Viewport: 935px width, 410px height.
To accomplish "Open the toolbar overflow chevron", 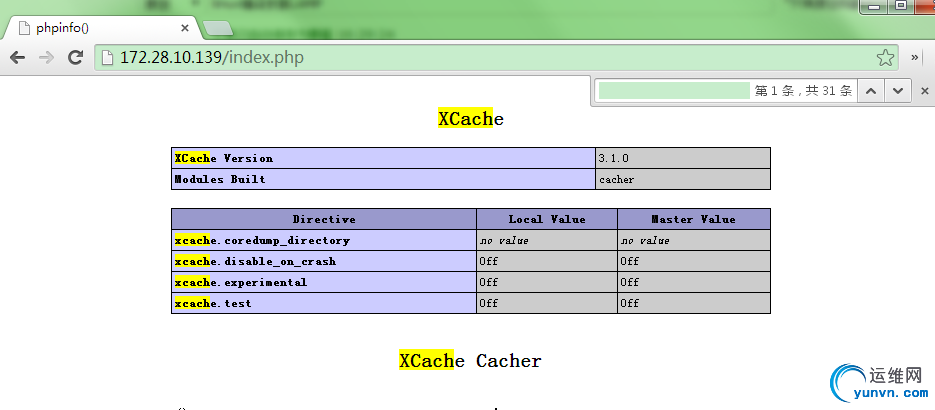I will [915, 58].
